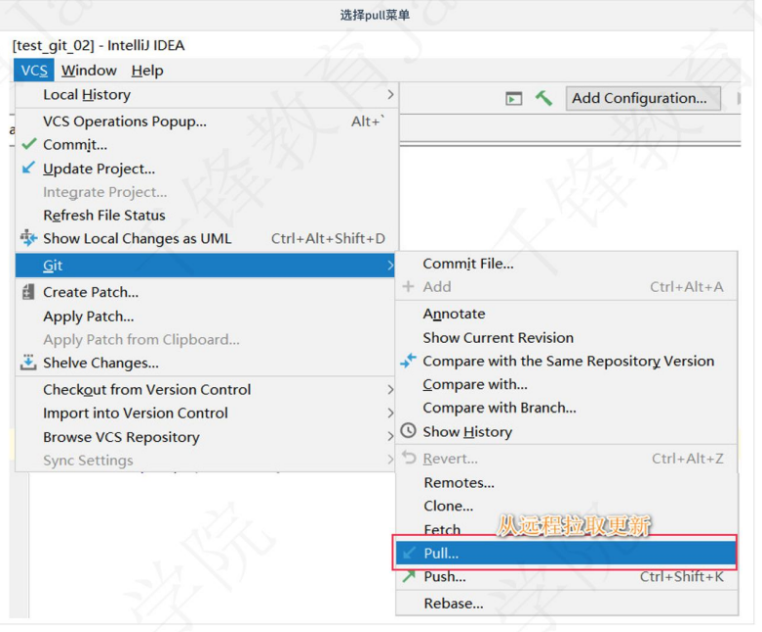Click the plus icon beside Add
This screenshot has height=632, width=762.
408,286
